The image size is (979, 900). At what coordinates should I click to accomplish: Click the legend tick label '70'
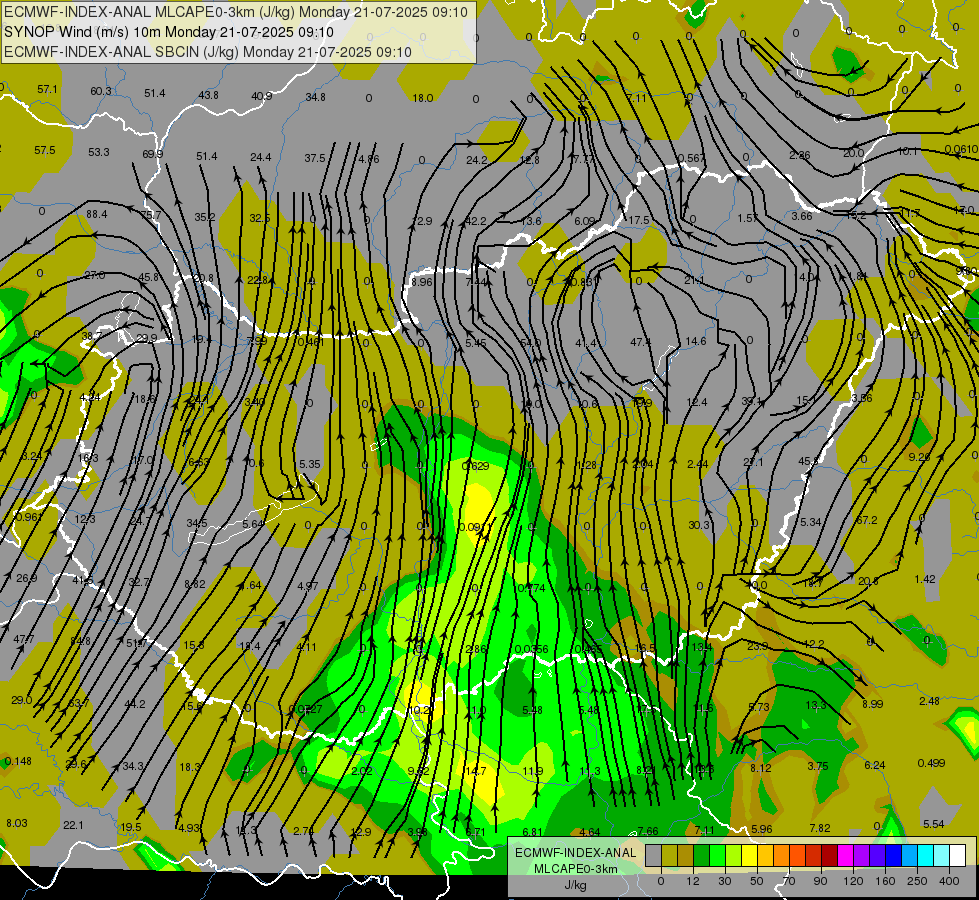pos(789,881)
